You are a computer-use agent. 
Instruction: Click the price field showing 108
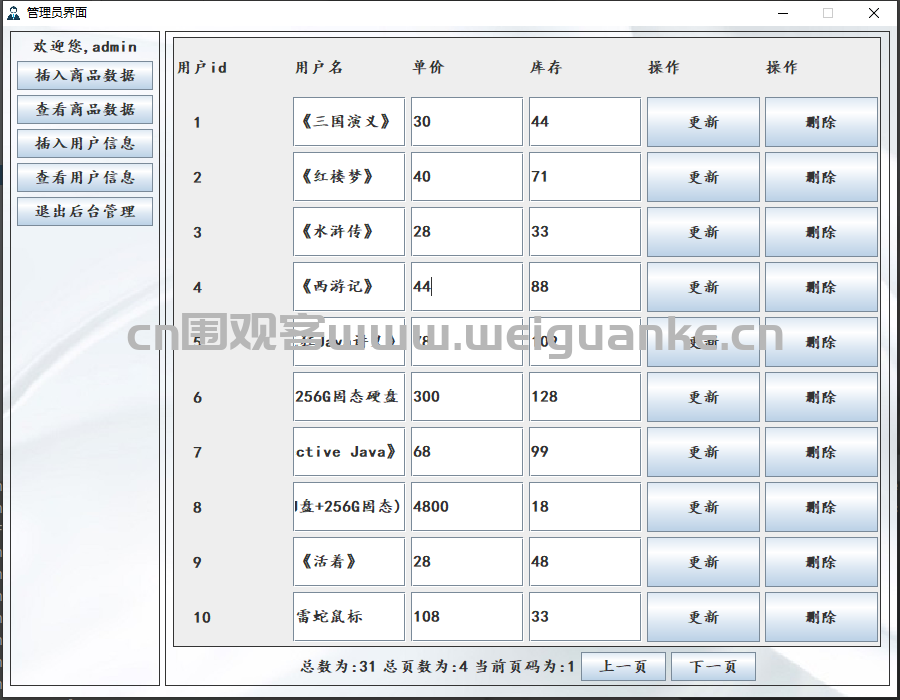467,617
